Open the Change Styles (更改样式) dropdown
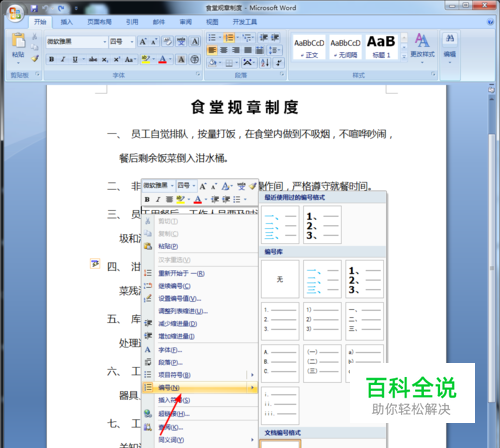Viewport: 500px width, 448px height. (x=422, y=49)
